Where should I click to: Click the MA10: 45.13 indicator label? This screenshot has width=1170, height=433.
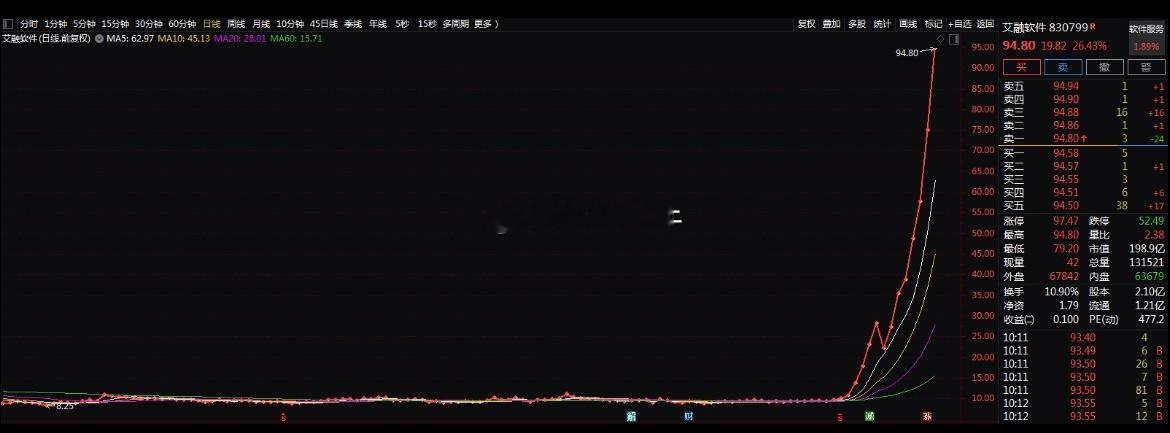coord(184,38)
